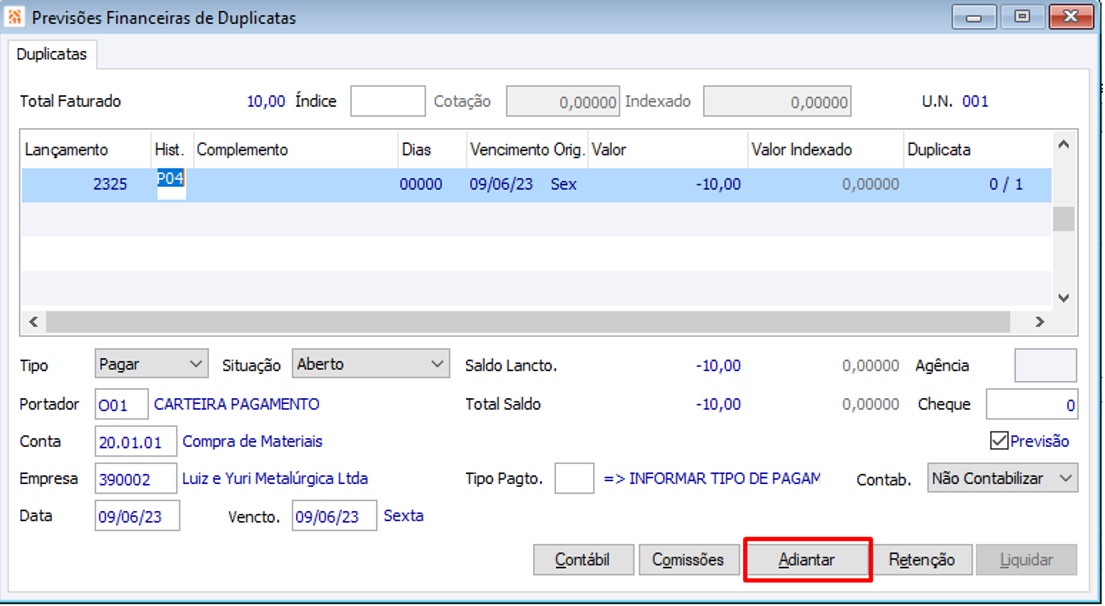Click the grid's scroll down arrow
This screenshot has height=606, width=1105.
tap(1063, 298)
